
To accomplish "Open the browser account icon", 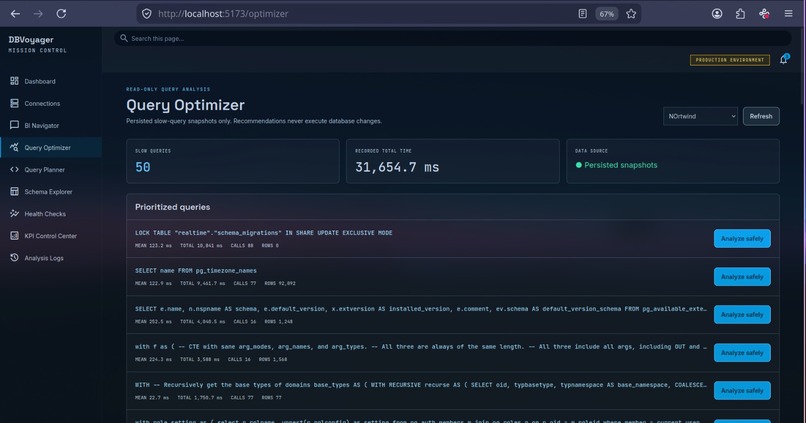I will pyautogui.click(x=717, y=14).
